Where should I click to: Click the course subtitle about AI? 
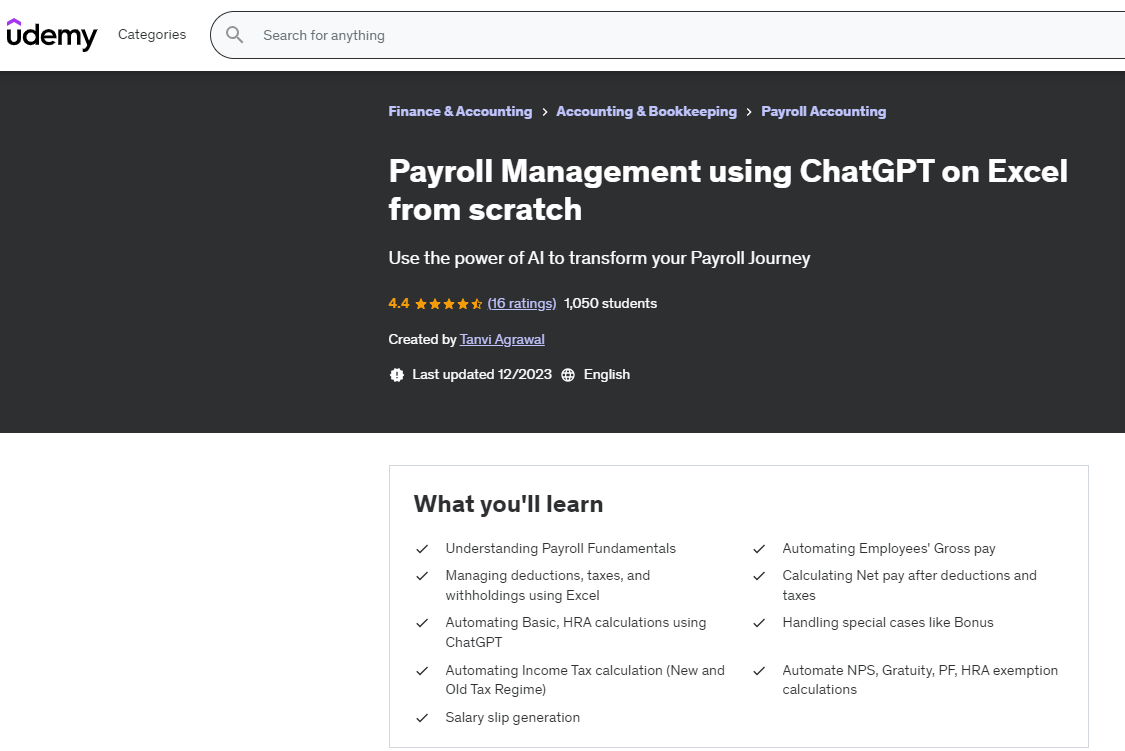pos(599,258)
